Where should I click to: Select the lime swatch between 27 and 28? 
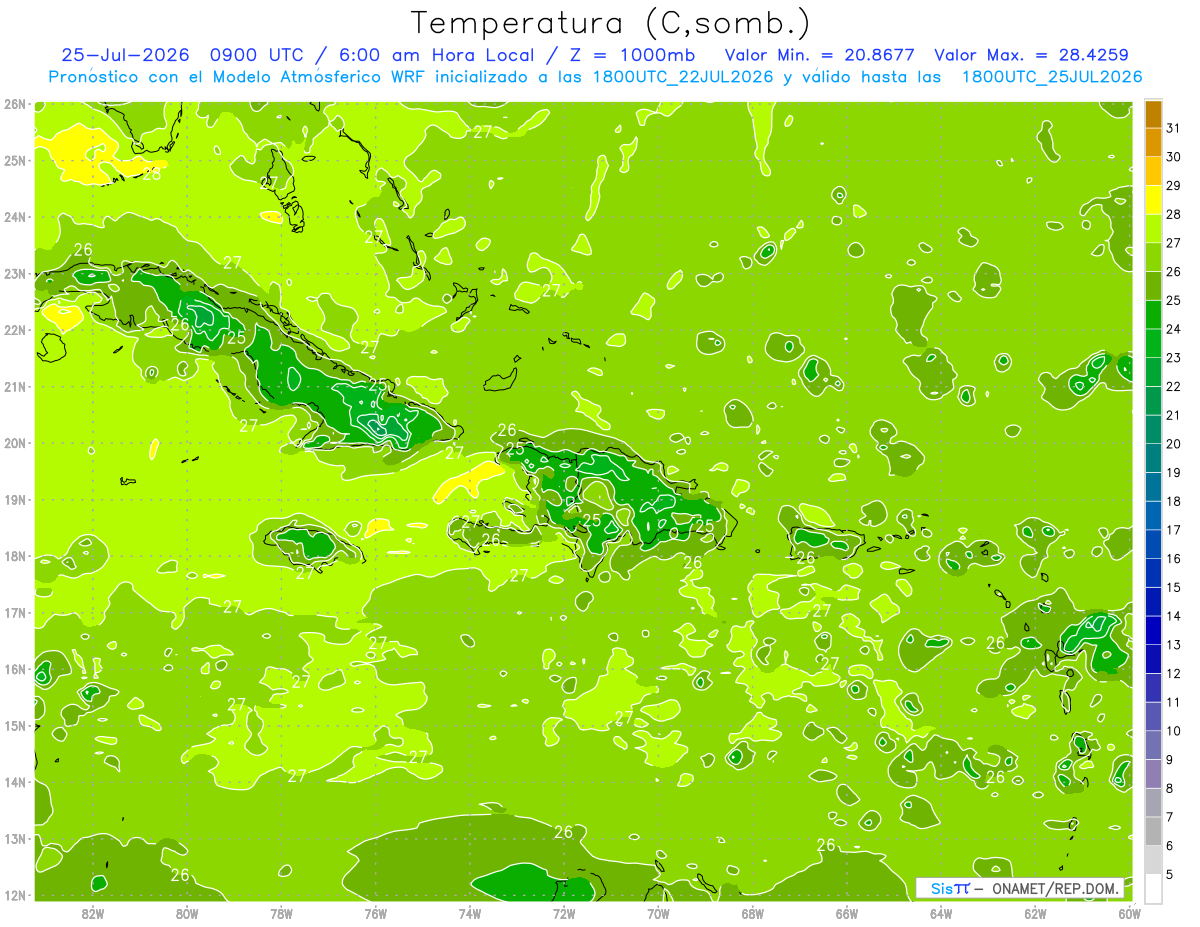[1153, 229]
